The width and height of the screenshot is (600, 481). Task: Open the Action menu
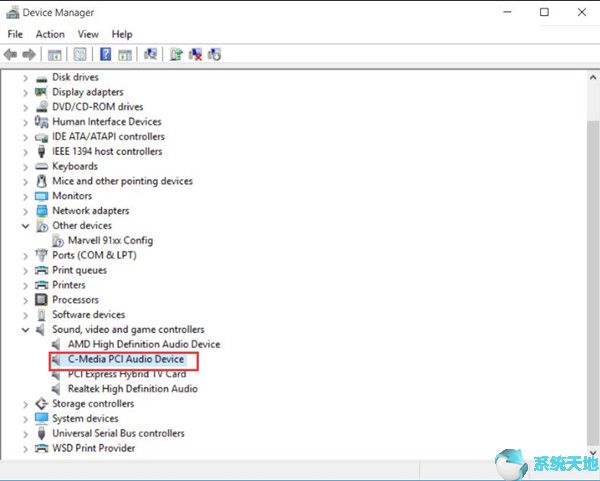[50, 34]
